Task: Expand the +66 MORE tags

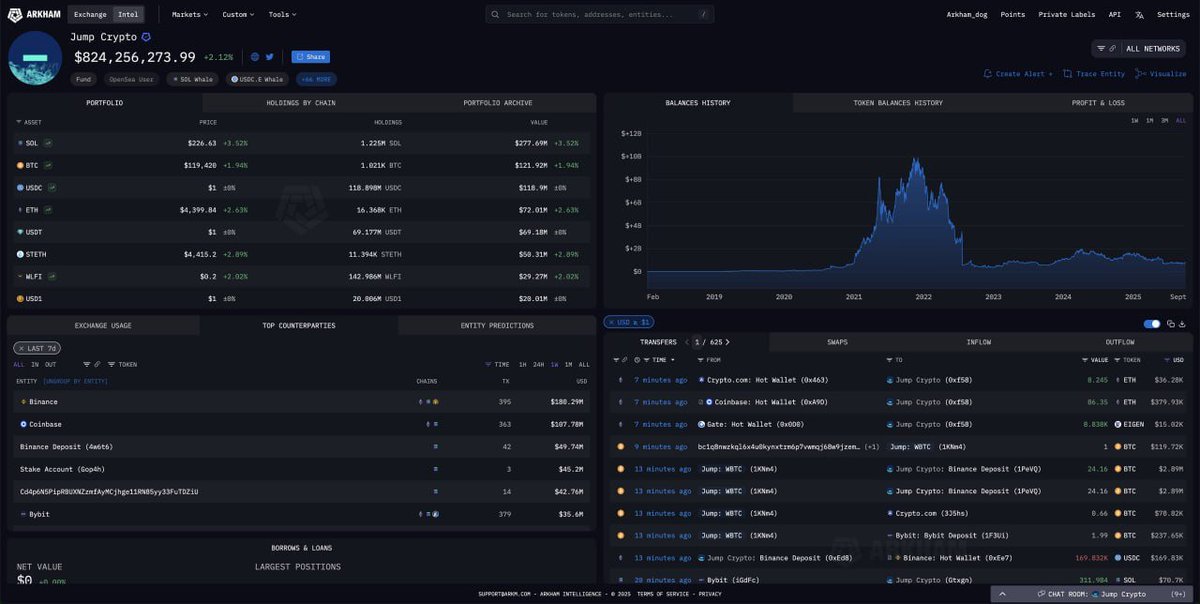Action: point(316,79)
